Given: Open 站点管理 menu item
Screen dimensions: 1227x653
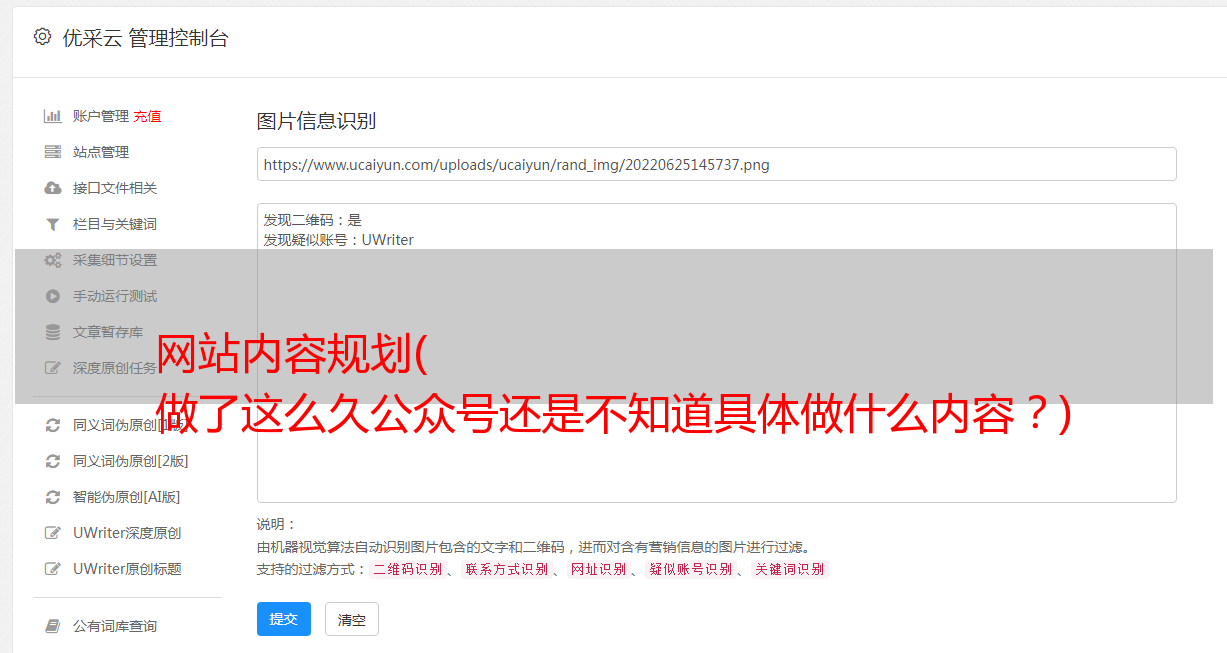Looking at the screenshot, I should 101,152.
